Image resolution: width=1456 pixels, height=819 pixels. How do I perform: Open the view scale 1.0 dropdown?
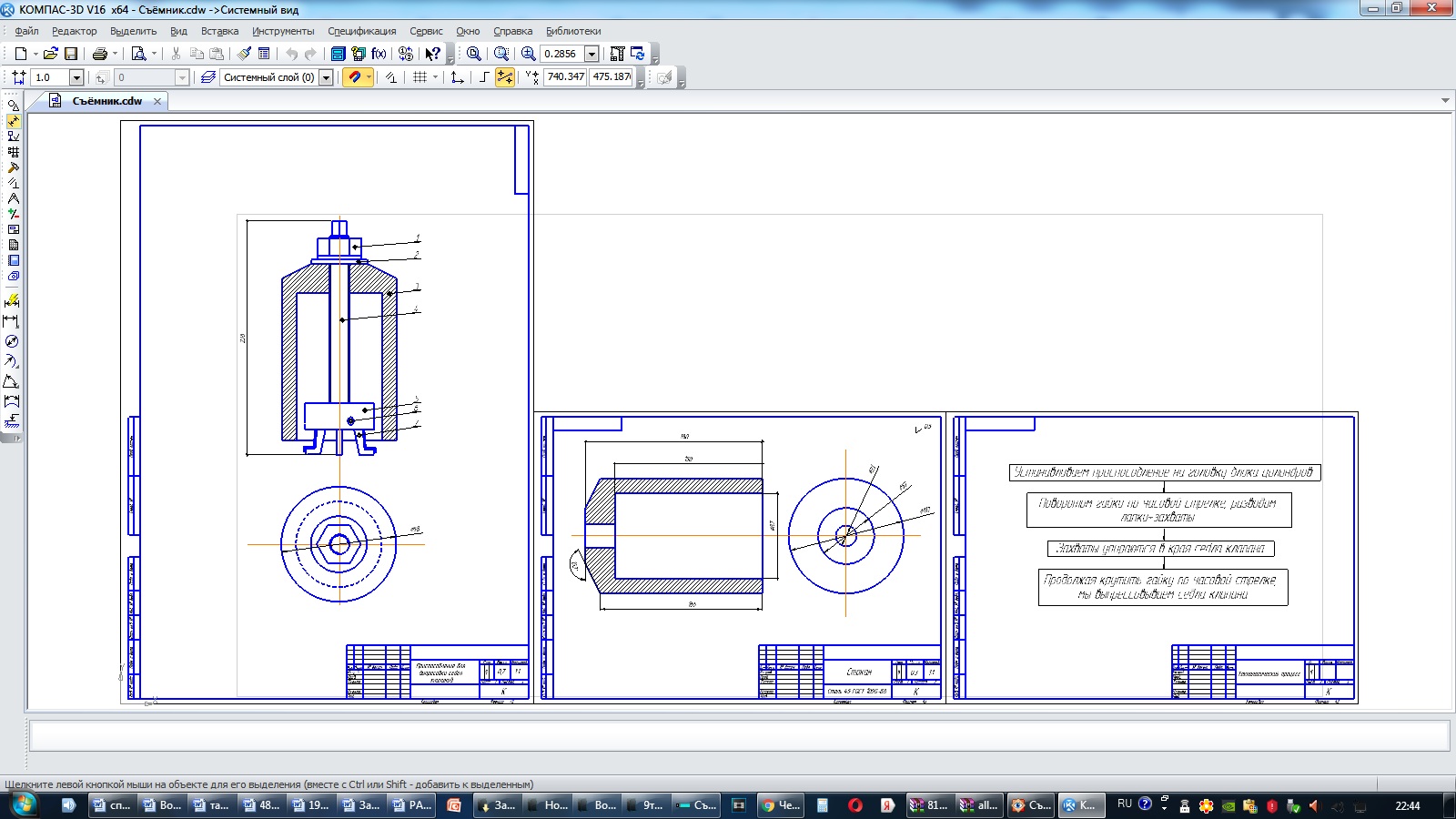(76, 77)
